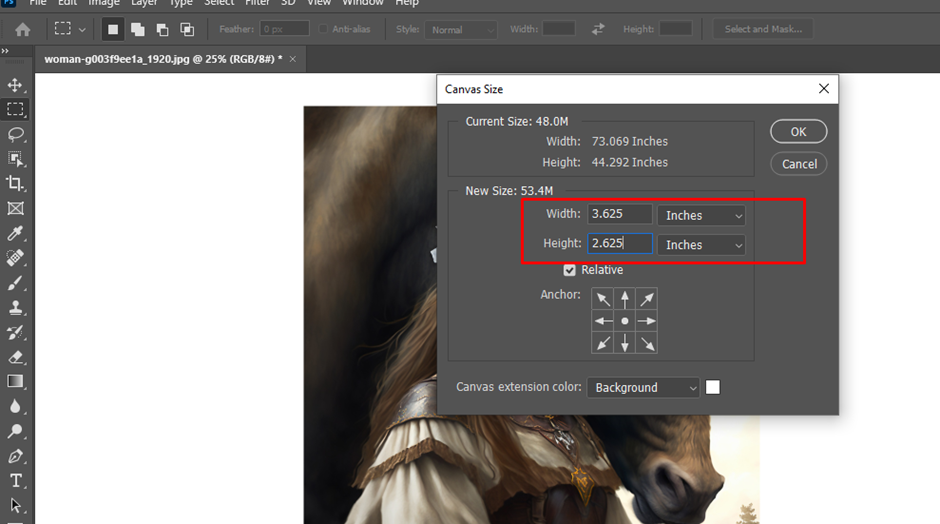Click the new Height input field
The image size is (940, 524).
click(x=619, y=243)
